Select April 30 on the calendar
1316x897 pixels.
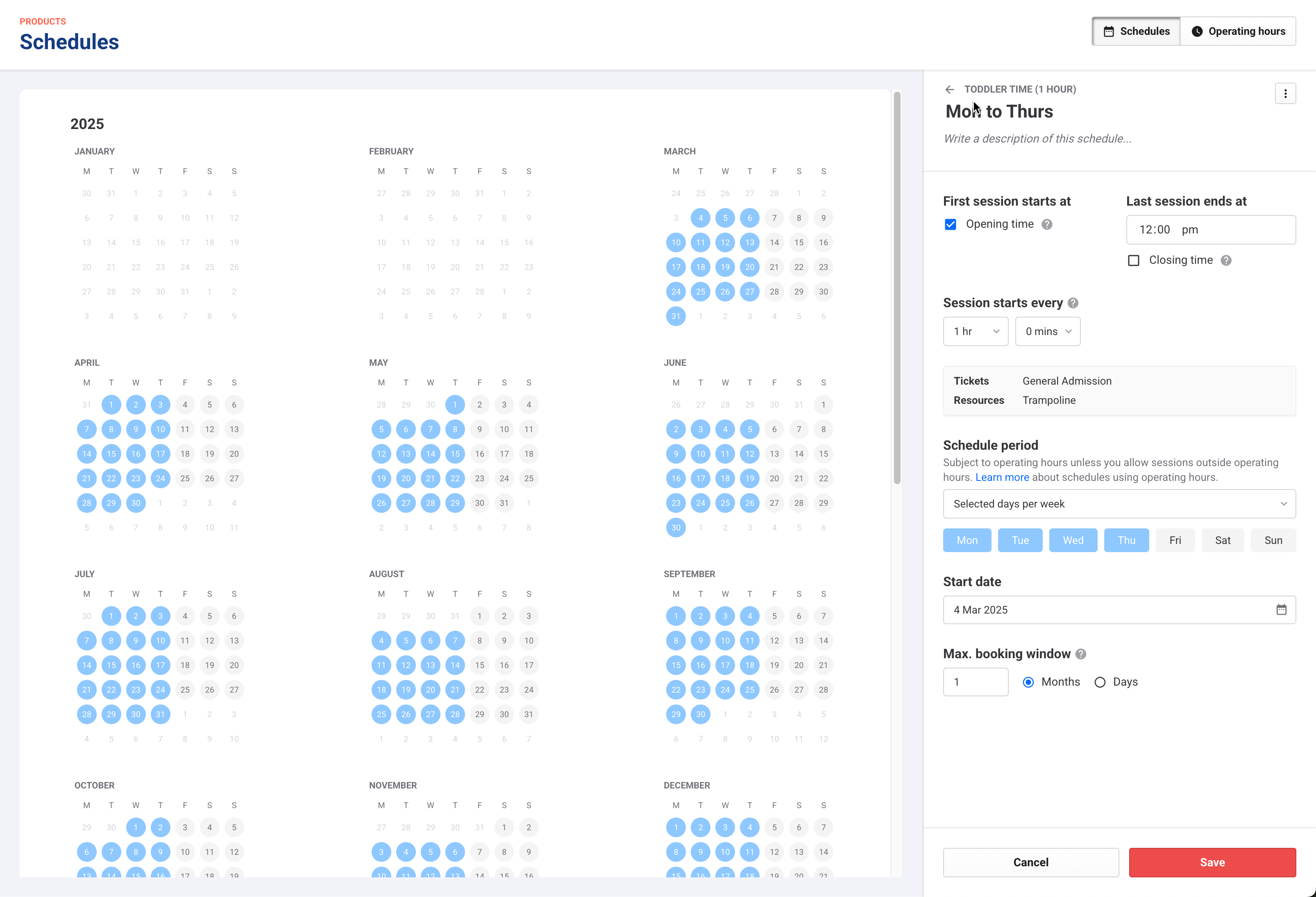(136, 503)
